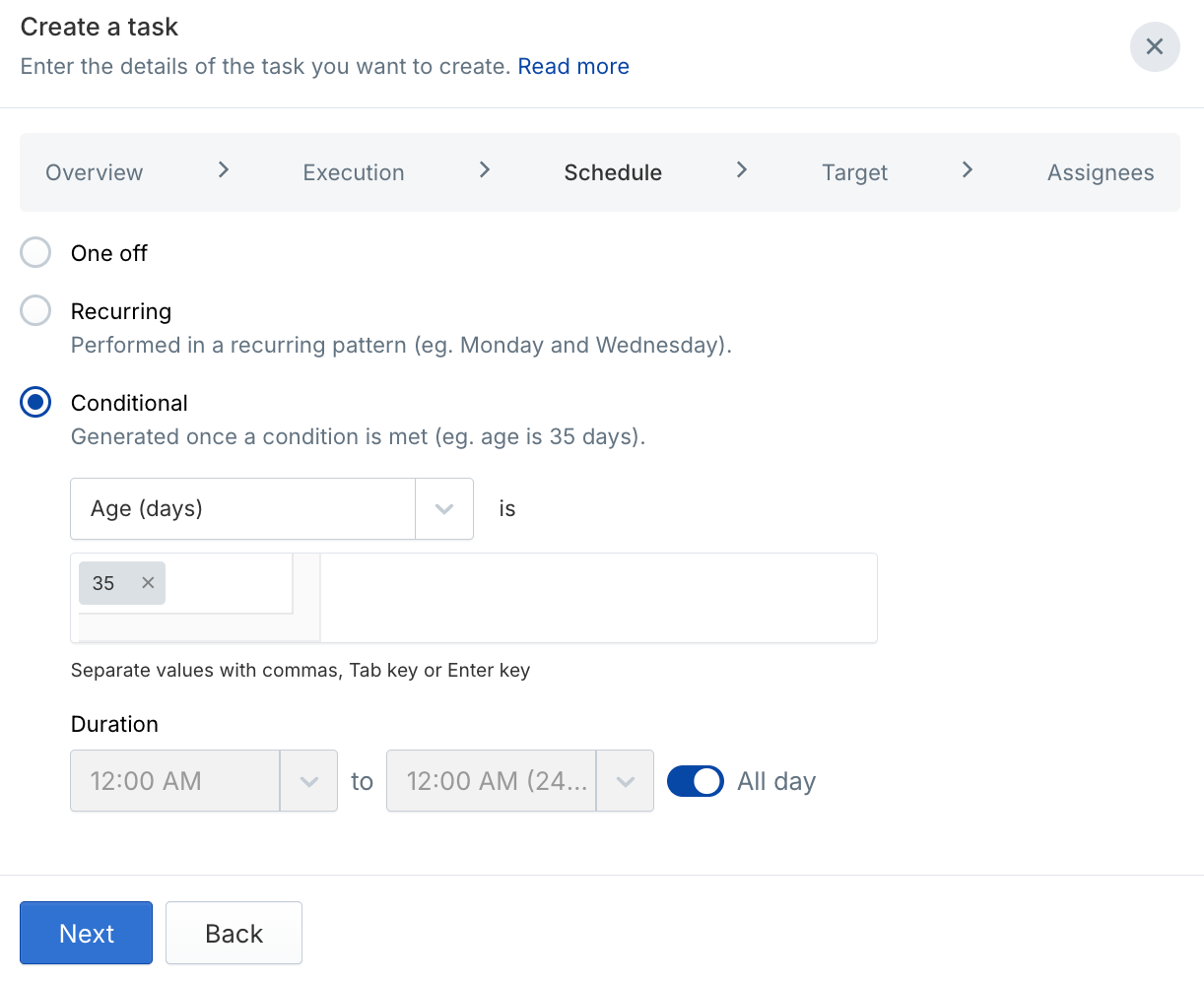Open the Assignees step
Viewport: 1204px width, 981px height.
click(x=1100, y=172)
